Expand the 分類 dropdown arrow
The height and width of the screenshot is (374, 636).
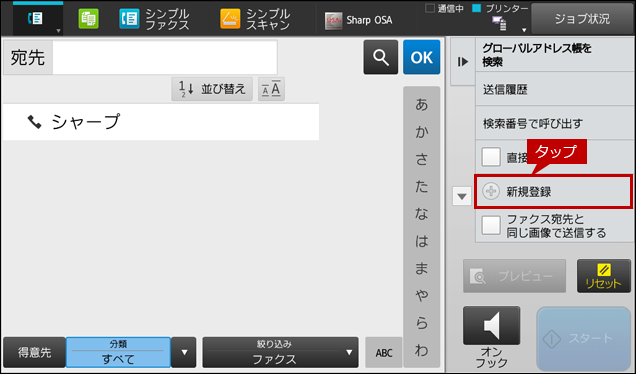click(x=184, y=352)
